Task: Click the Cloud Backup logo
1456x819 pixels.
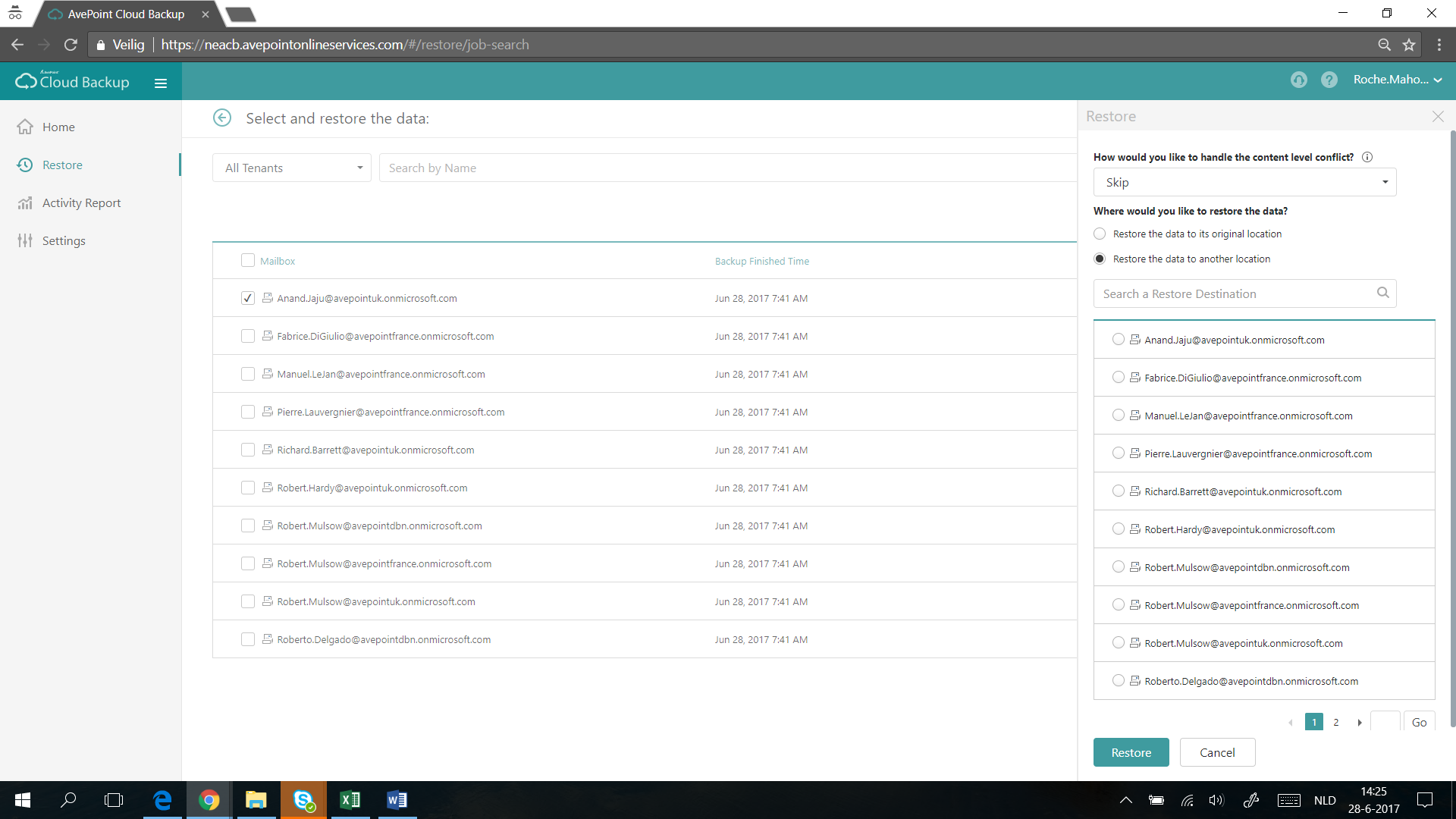Action: tap(73, 80)
